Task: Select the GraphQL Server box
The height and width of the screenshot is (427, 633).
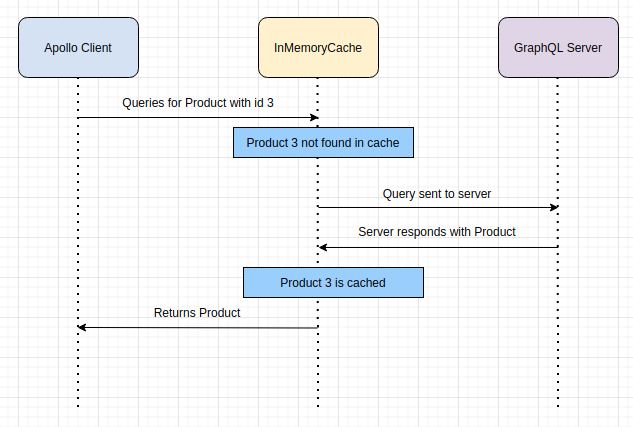Action: pyautogui.click(x=558, y=47)
